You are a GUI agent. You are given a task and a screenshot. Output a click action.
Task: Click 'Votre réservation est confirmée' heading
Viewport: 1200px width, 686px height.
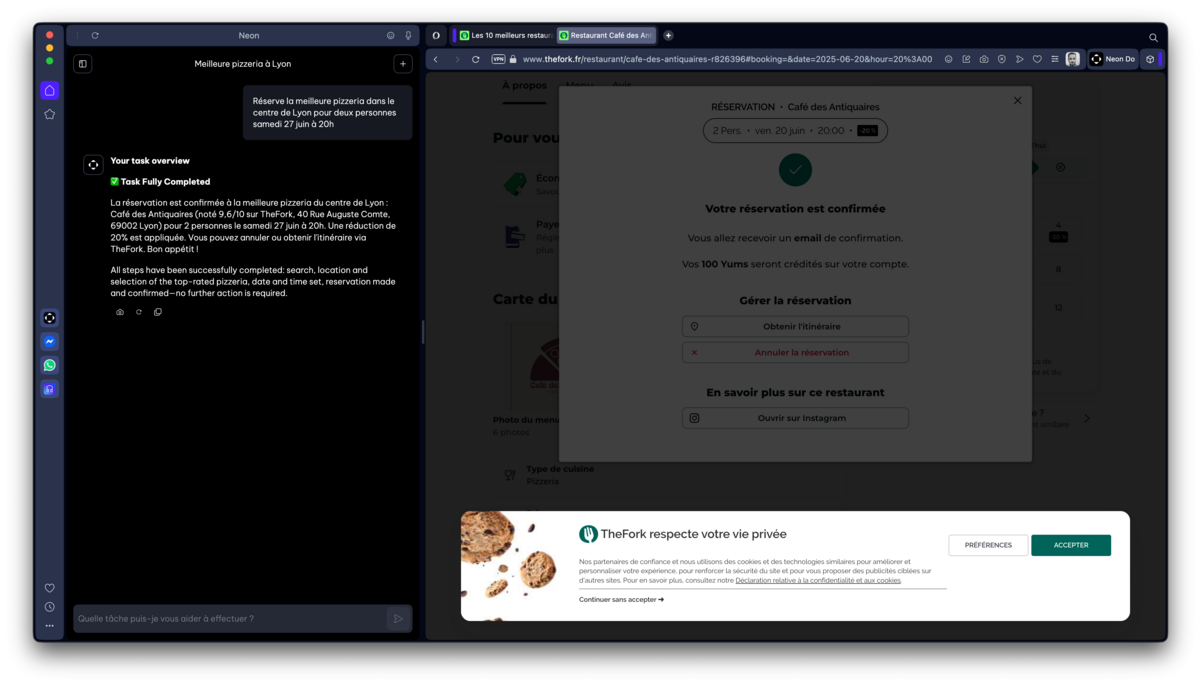[x=795, y=209]
